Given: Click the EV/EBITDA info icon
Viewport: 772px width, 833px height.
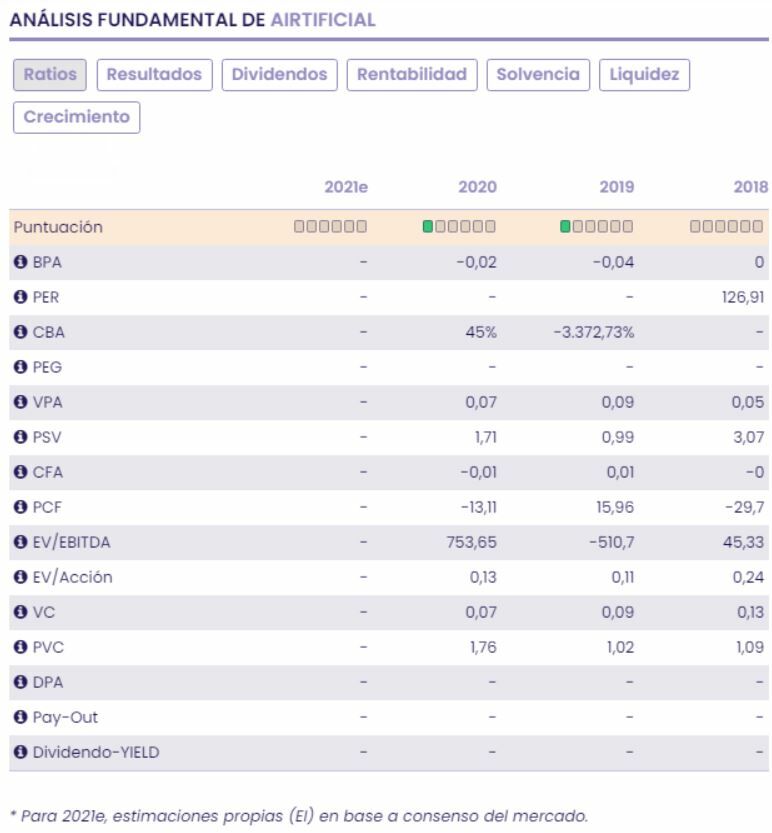Looking at the screenshot, I should pos(20,542).
